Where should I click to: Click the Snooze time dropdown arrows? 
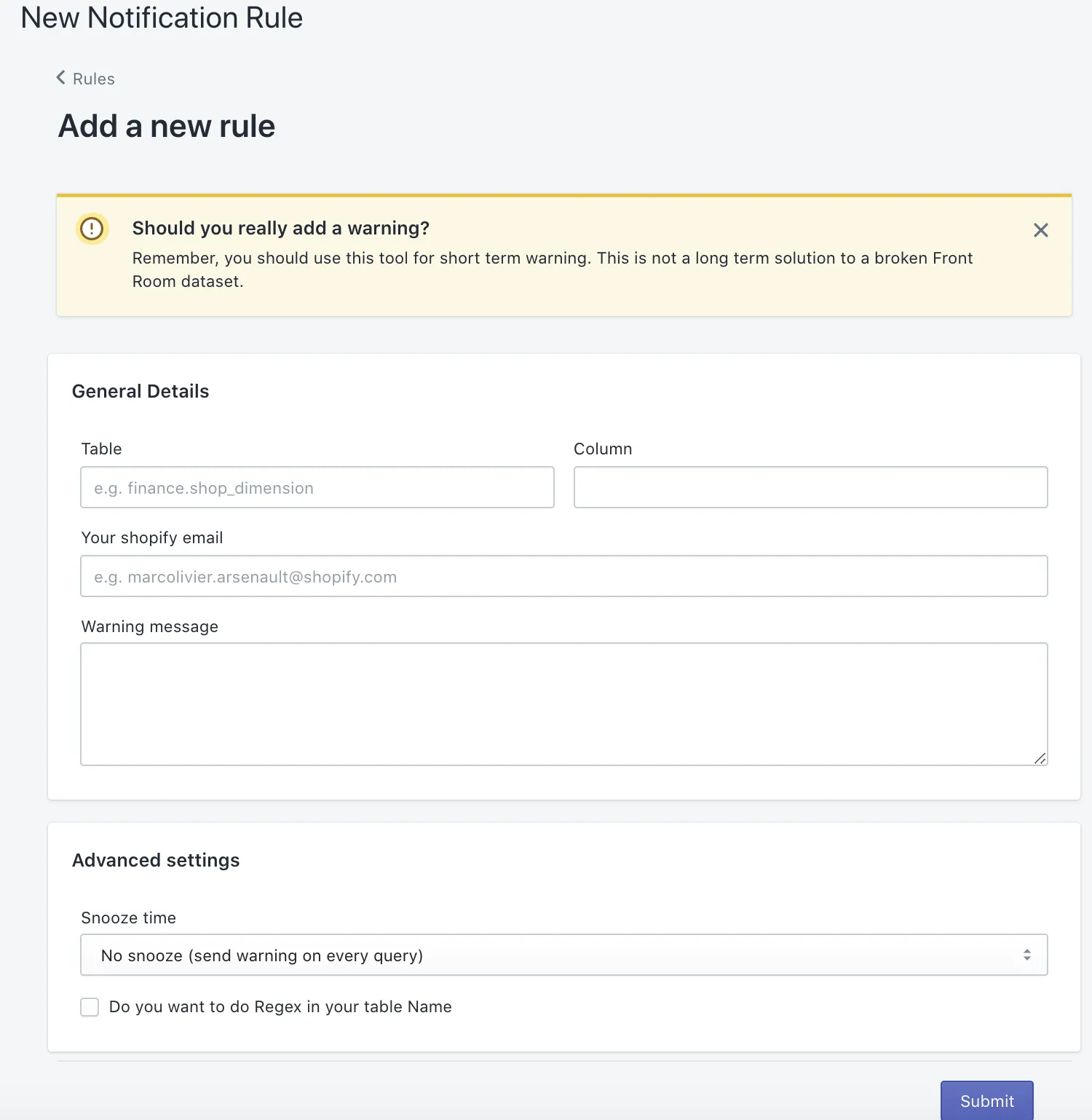coord(1026,955)
